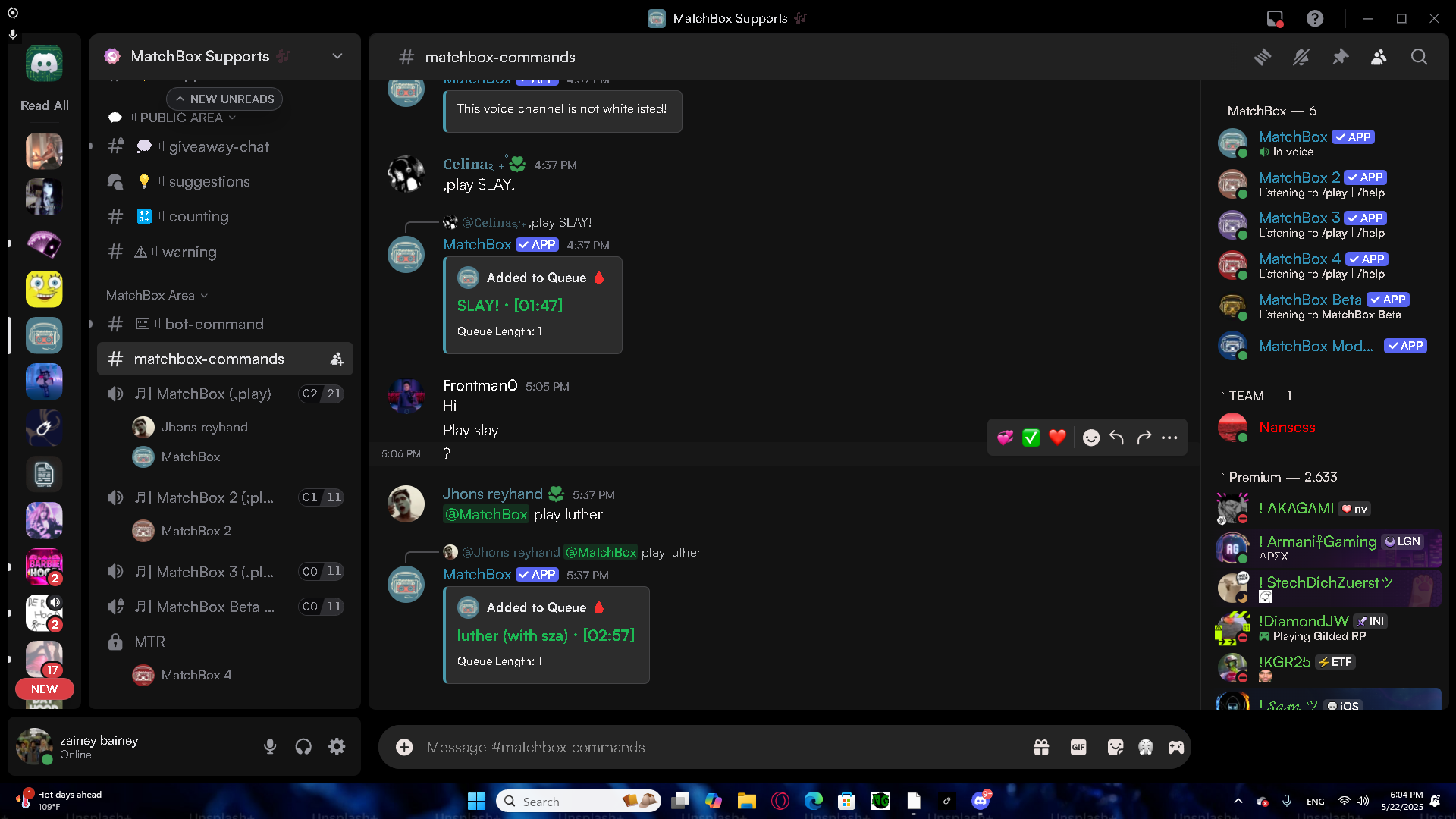The width and height of the screenshot is (1456, 819).
Task: Toggle the member list panel
Action: pyautogui.click(x=1379, y=57)
